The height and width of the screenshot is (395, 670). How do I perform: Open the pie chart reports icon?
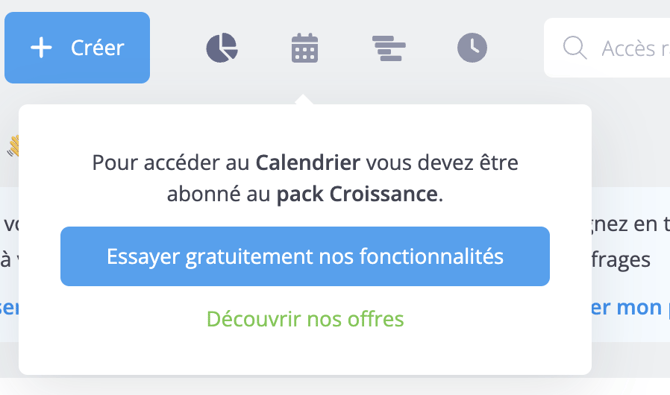click(x=222, y=48)
